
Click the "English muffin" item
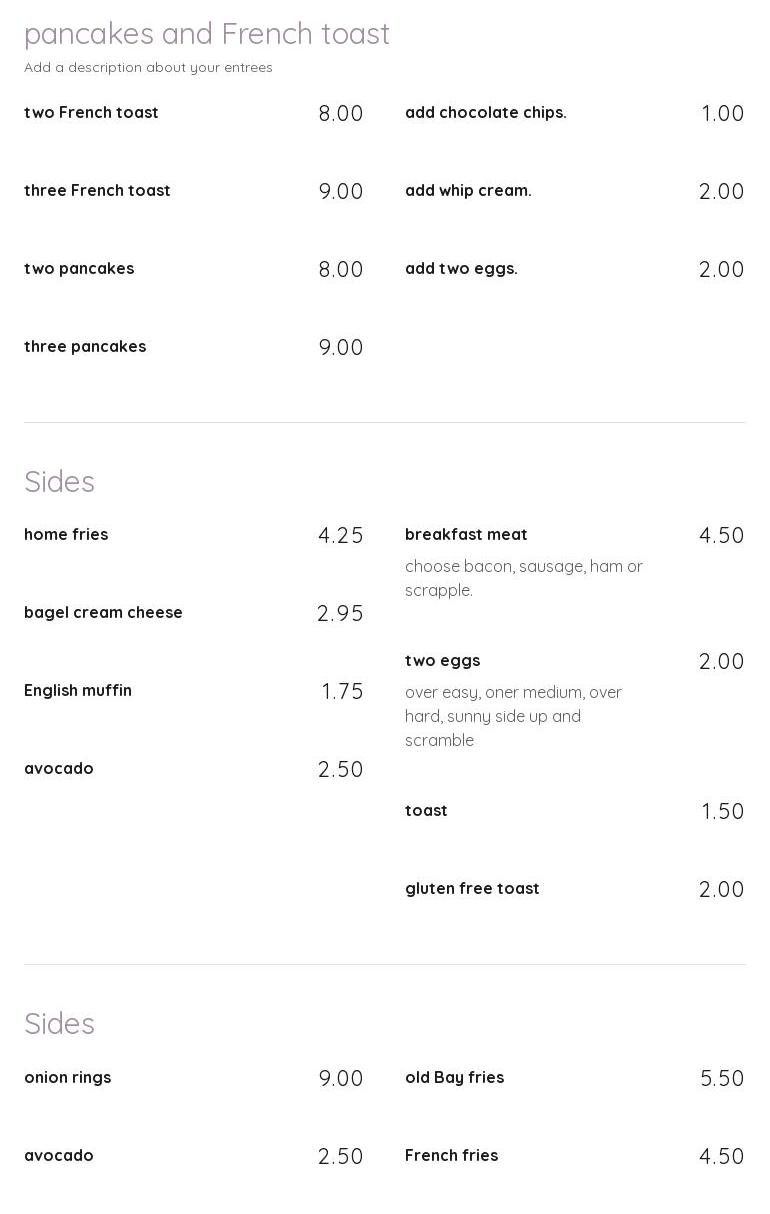click(78, 691)
